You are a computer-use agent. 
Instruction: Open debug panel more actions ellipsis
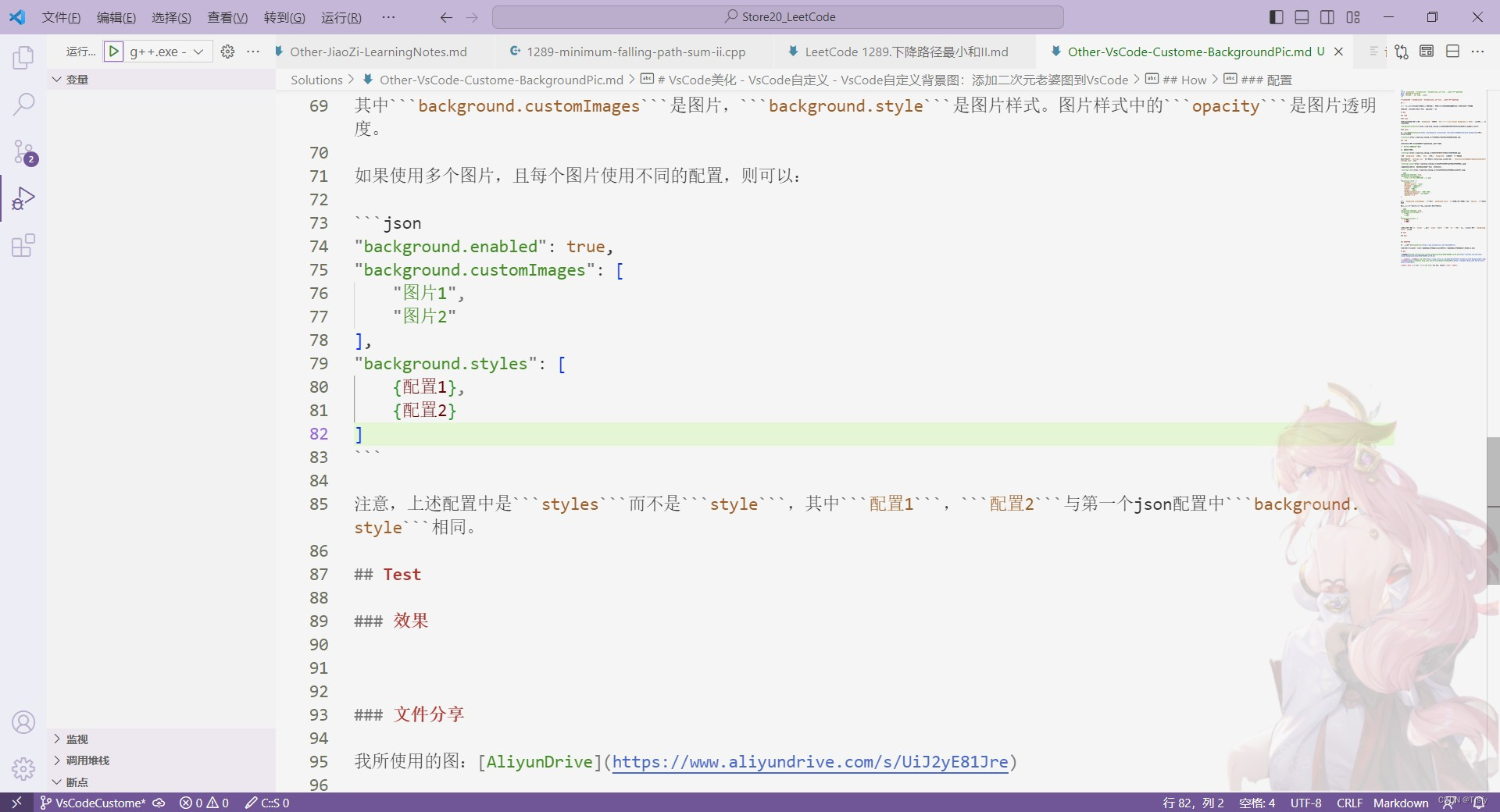tap(253, 52)
